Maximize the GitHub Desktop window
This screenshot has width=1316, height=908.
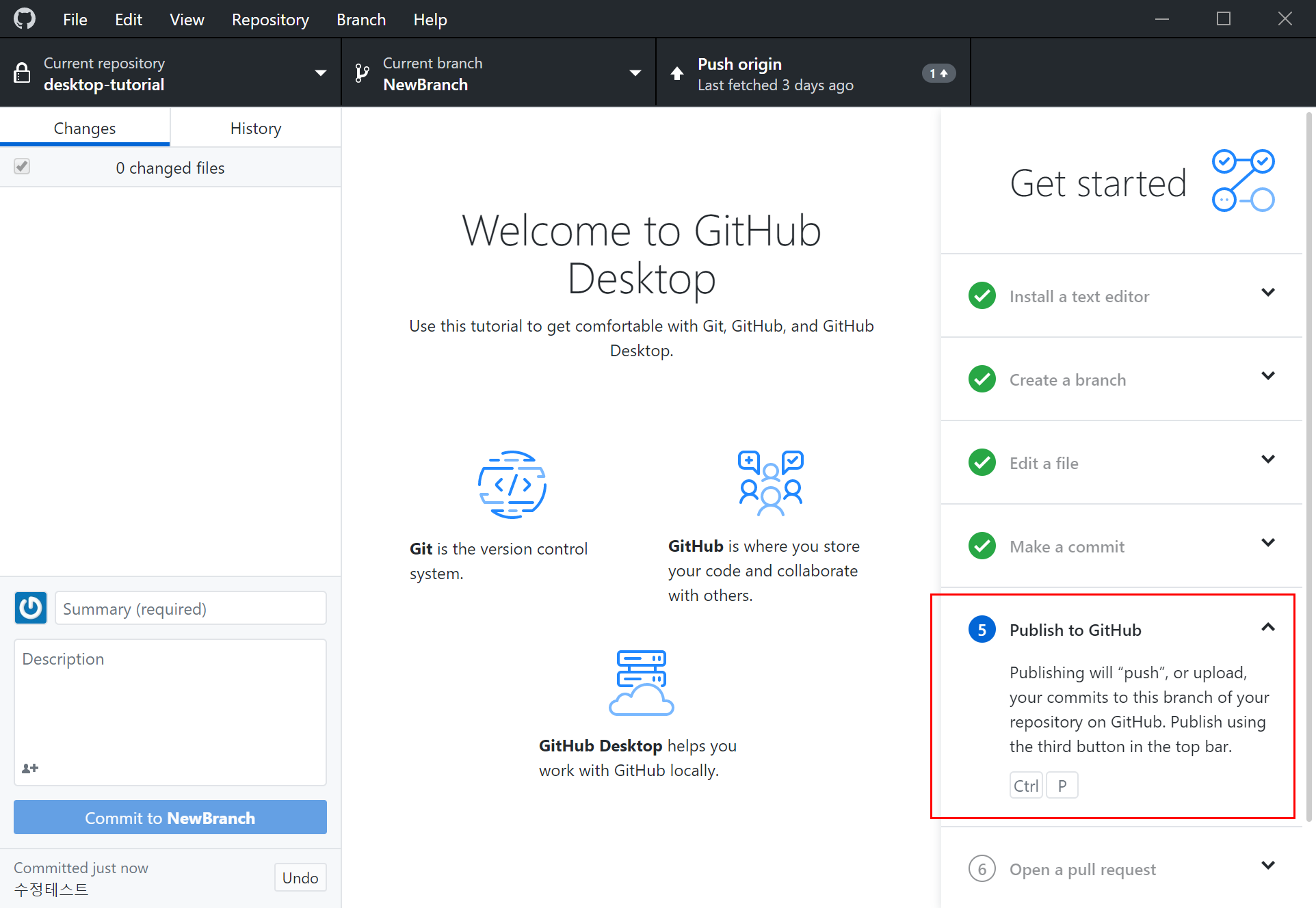coord(1224,19)
